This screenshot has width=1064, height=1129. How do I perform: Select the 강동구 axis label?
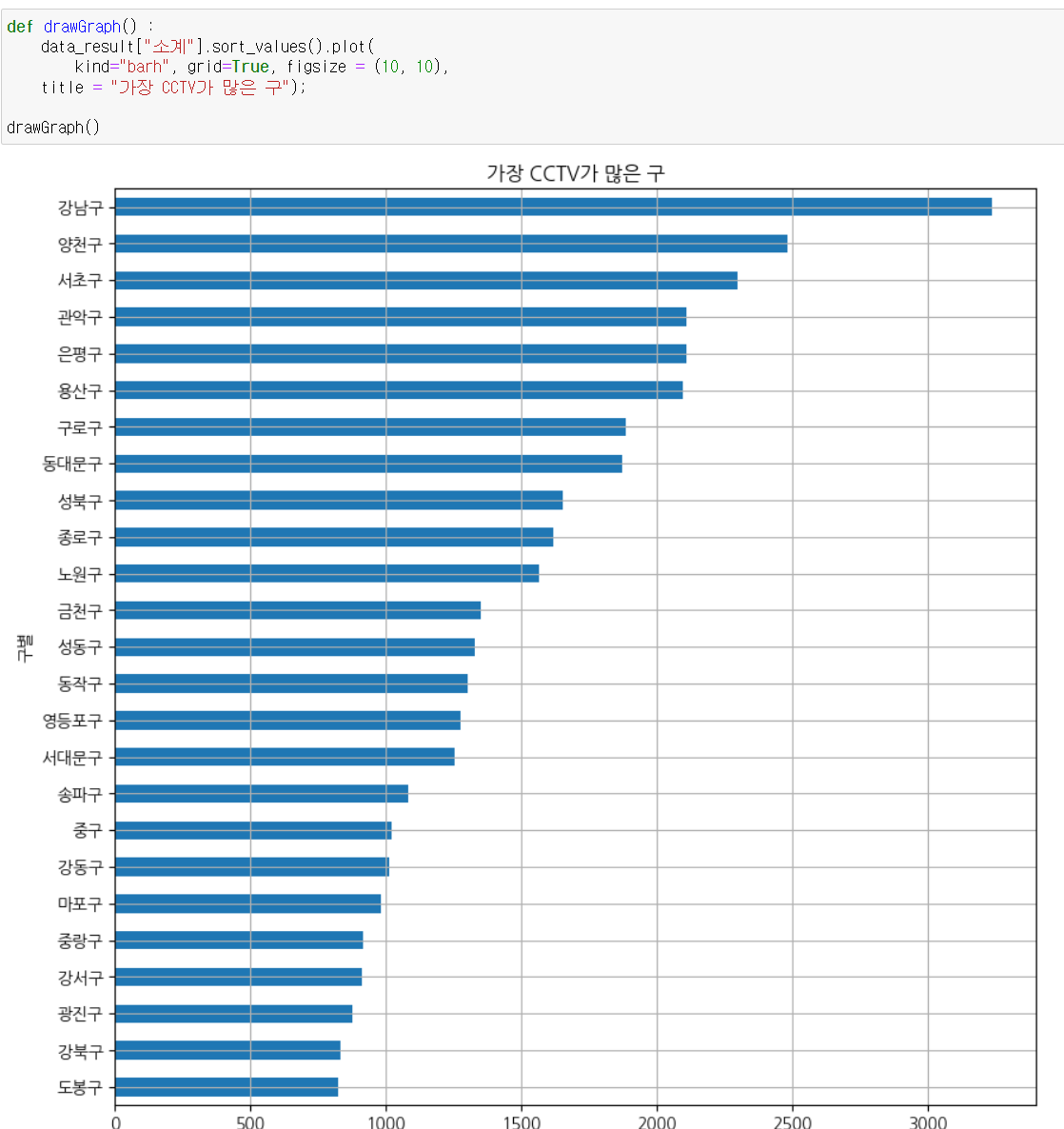click(81, 867)
